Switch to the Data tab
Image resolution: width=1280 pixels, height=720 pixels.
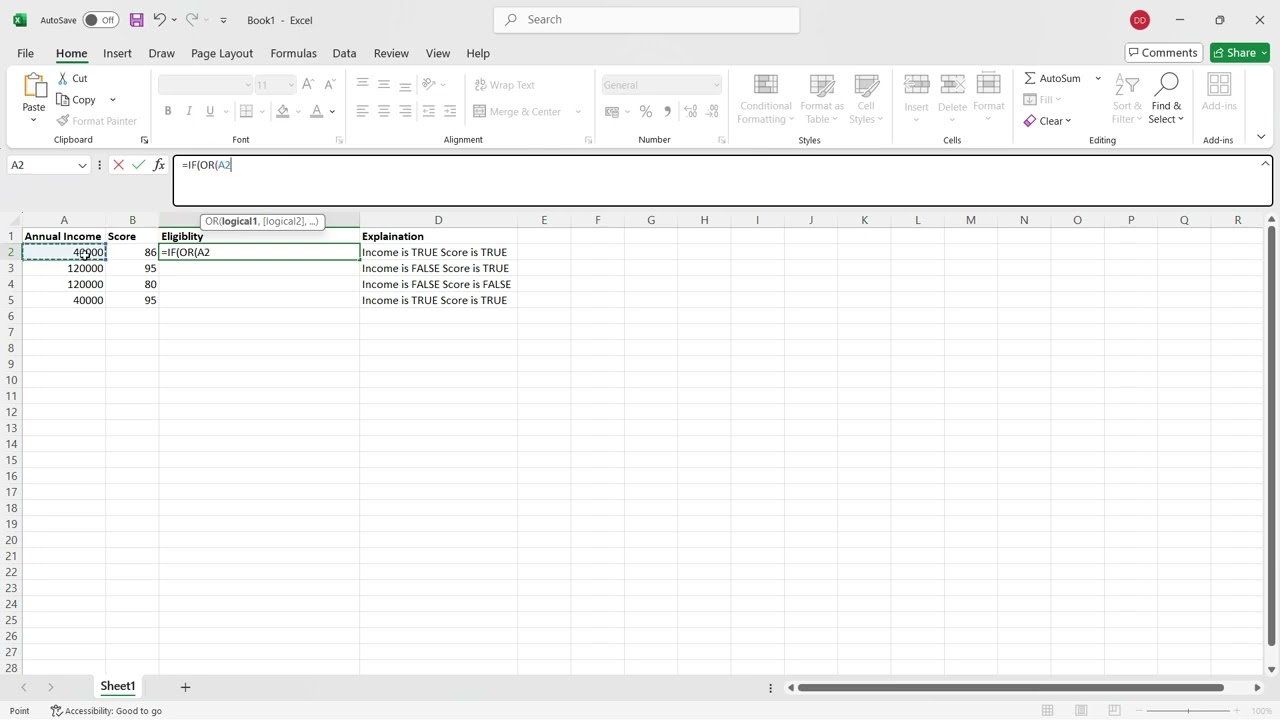[344, 53]
